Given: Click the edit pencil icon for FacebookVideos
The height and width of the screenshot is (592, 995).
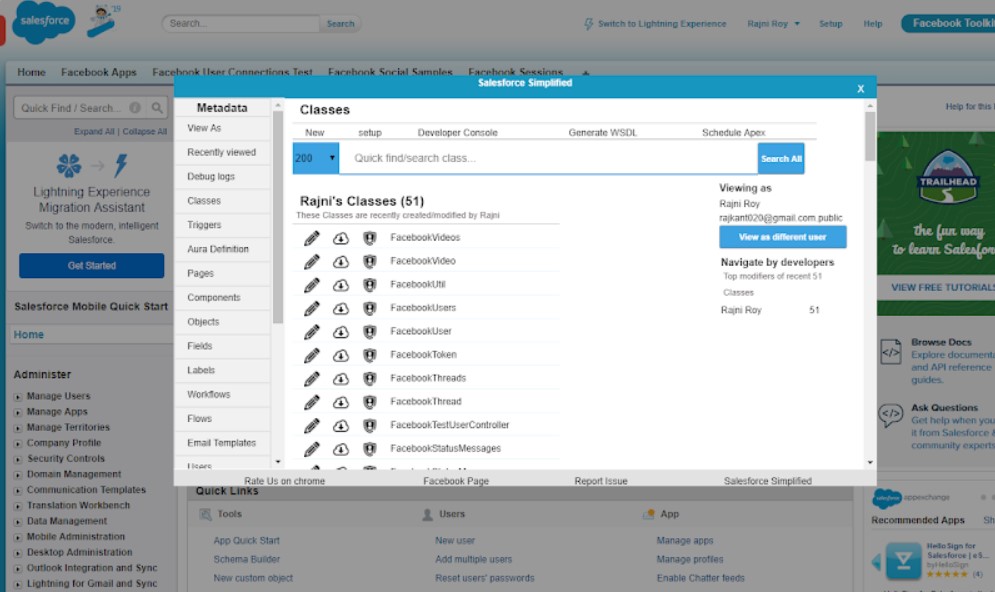Looking at the screenshot, I should click(x=312, y=238).
